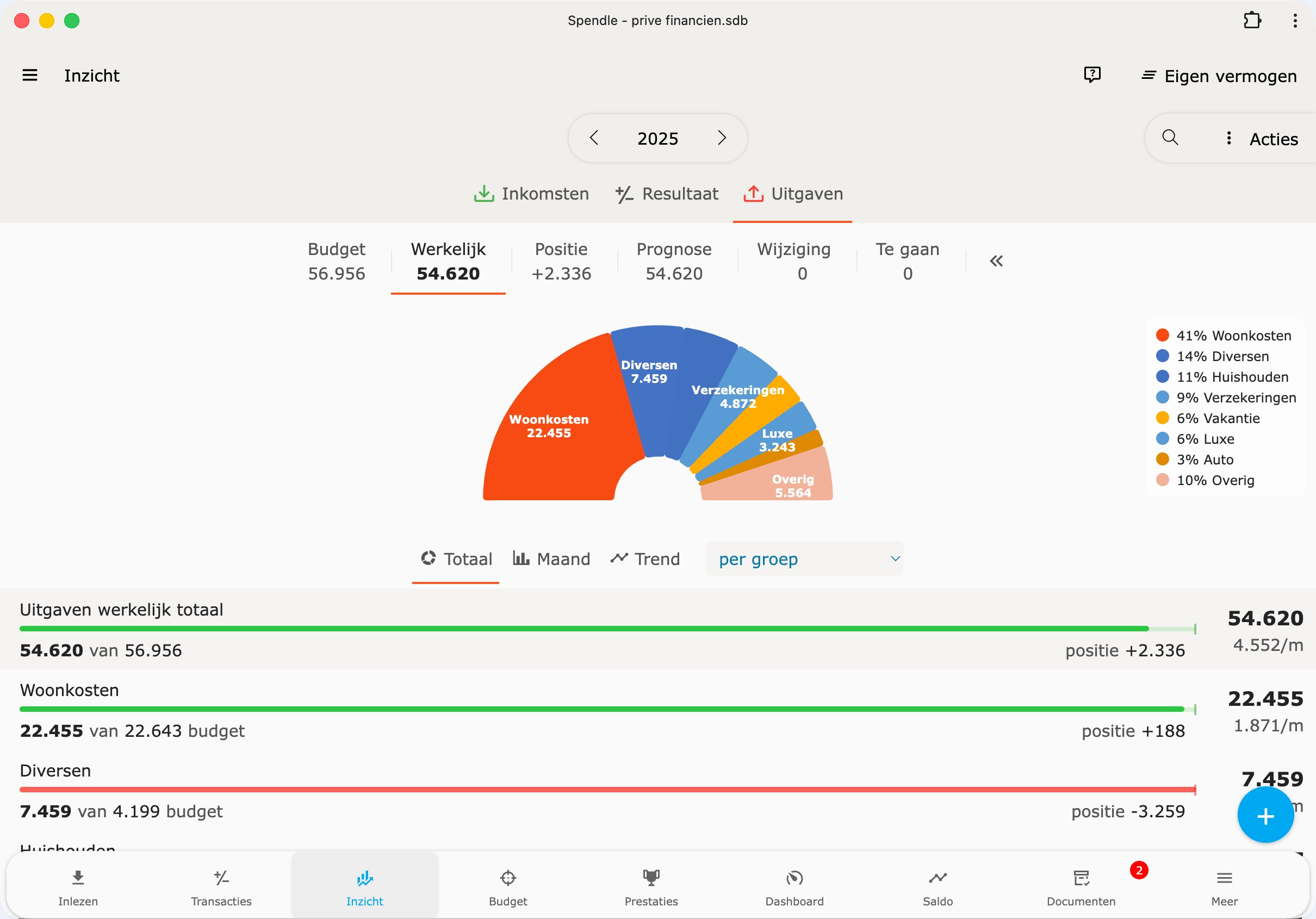The image size is (1316, 919).
Task: Go to Dashboard in bottom bar
Action: (x=794, y=886)
